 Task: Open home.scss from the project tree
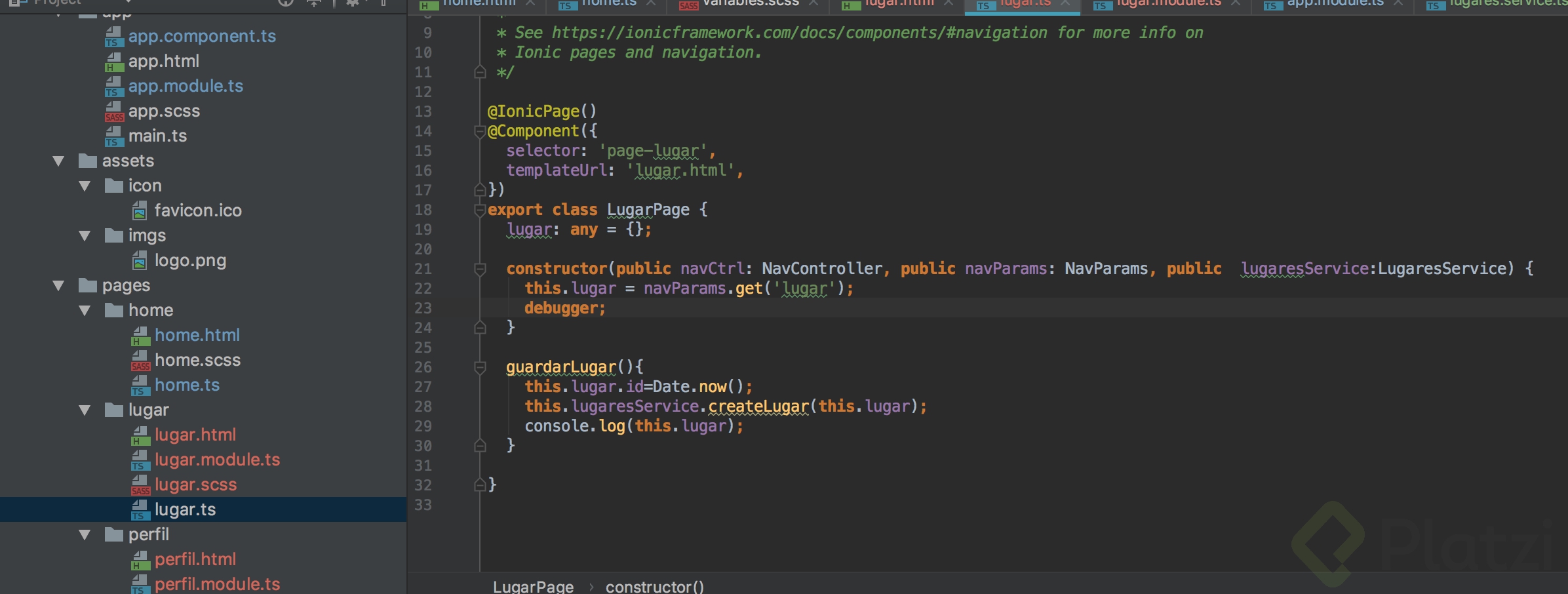tap(197, 361)
